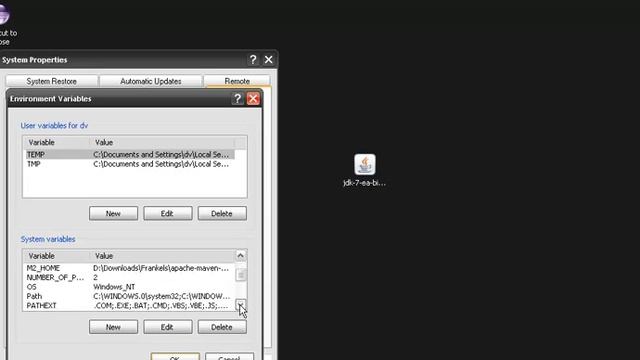Click the help button in System Properties

pos(253,60)
